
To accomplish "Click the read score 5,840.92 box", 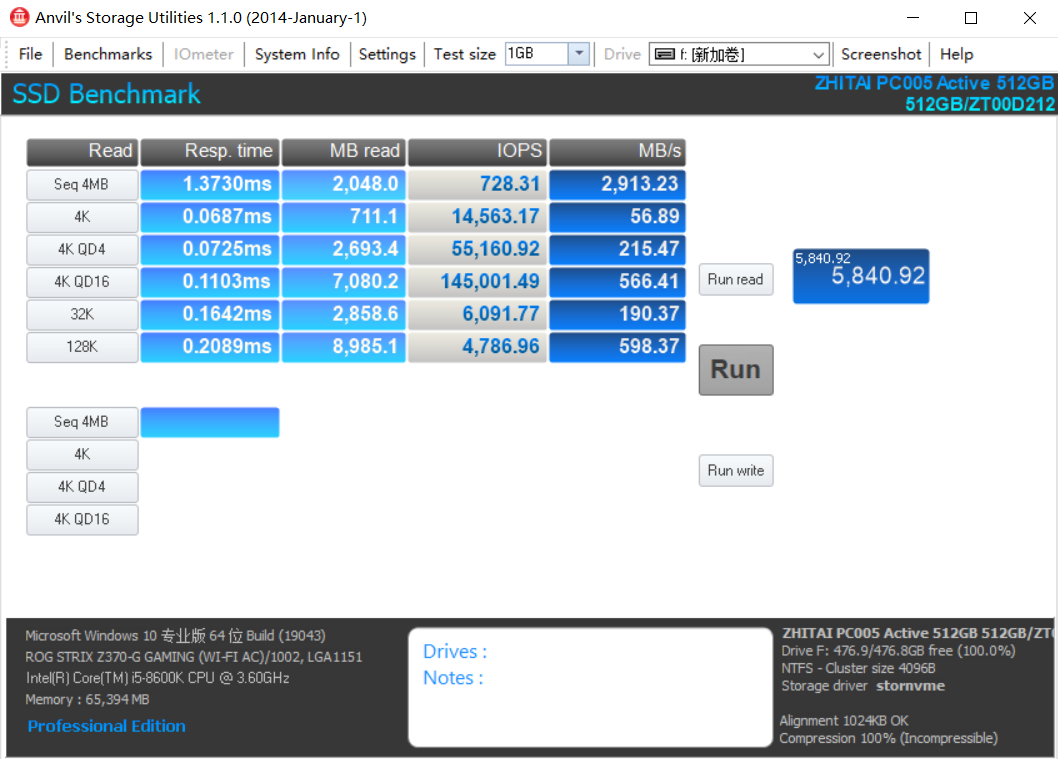I will tap(861, 276).
